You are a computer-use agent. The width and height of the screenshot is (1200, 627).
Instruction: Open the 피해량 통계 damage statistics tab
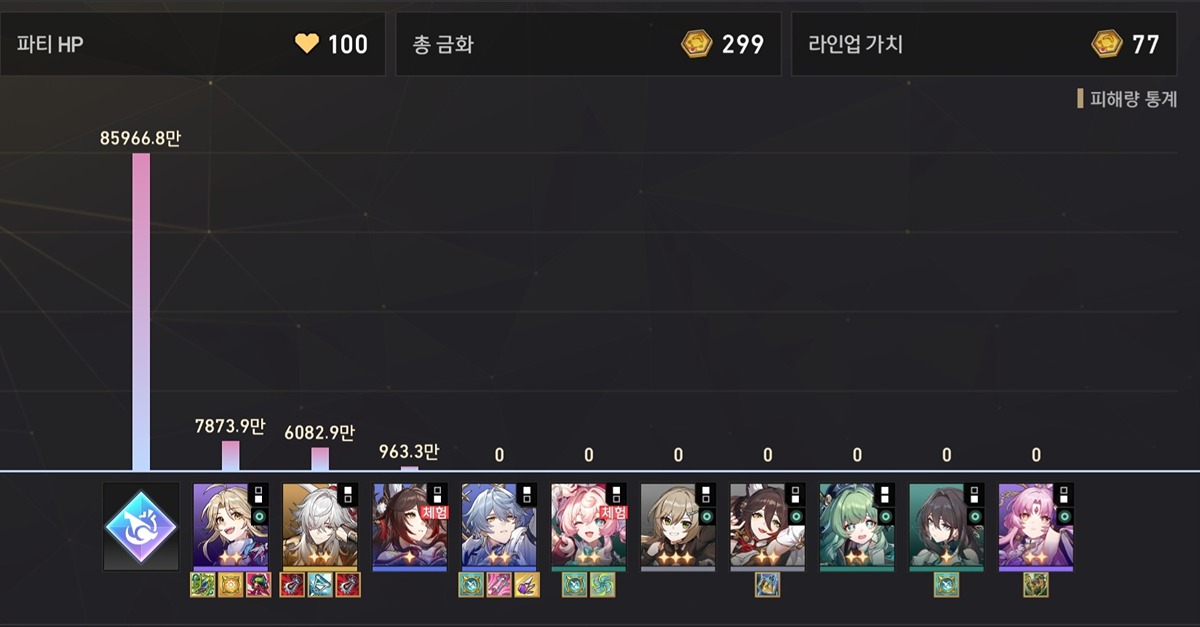1127,99
